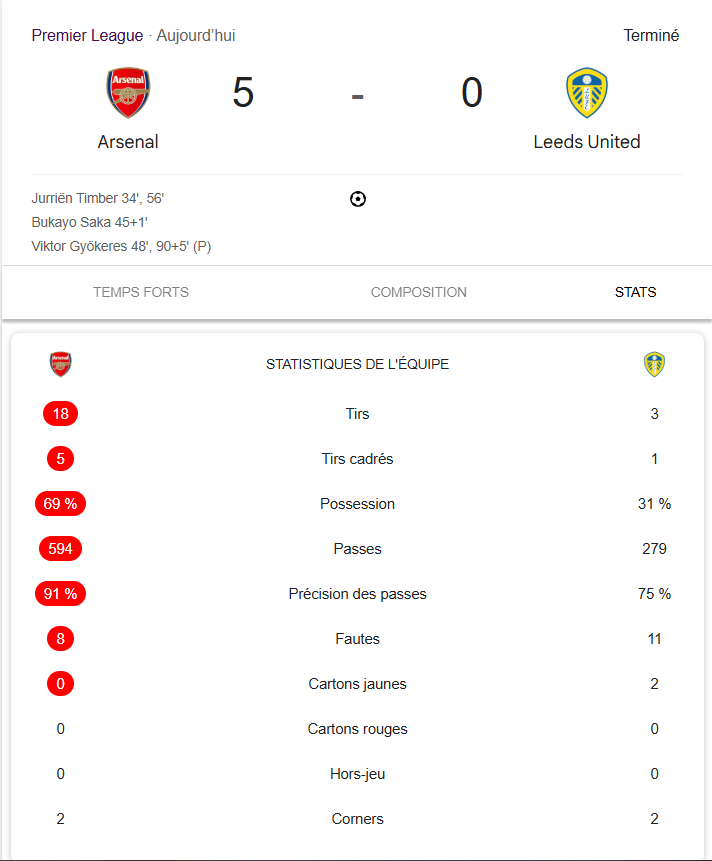Viewport: 712px width, 861px height.
Task: Click small Arsenal crest in stats header
Action: [60, 364]
